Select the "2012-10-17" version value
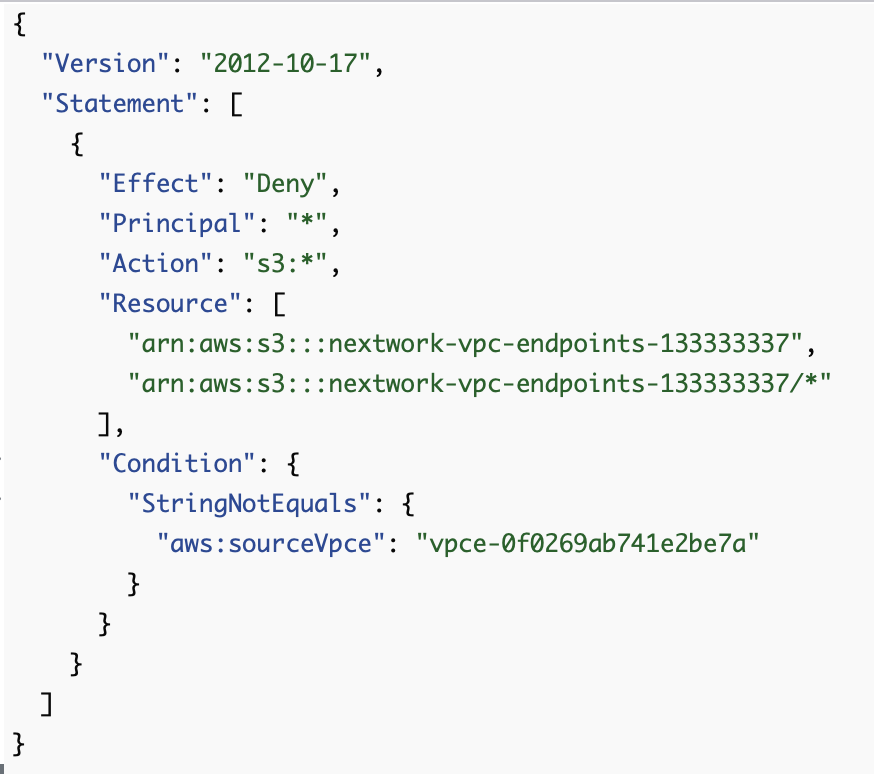This screenshot has width=874, height=774. 285,64
